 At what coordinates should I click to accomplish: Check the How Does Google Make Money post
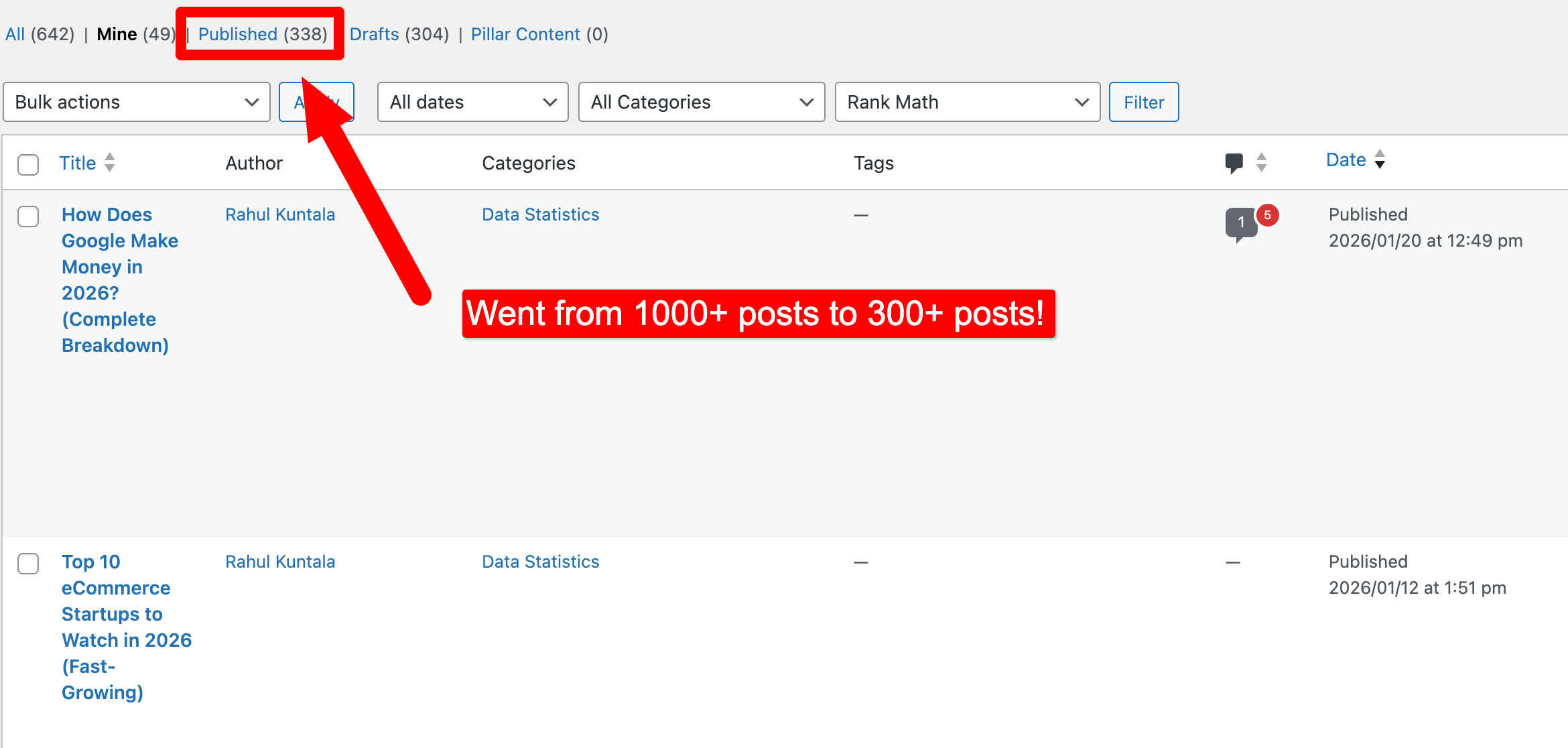(x=28, y=216)
